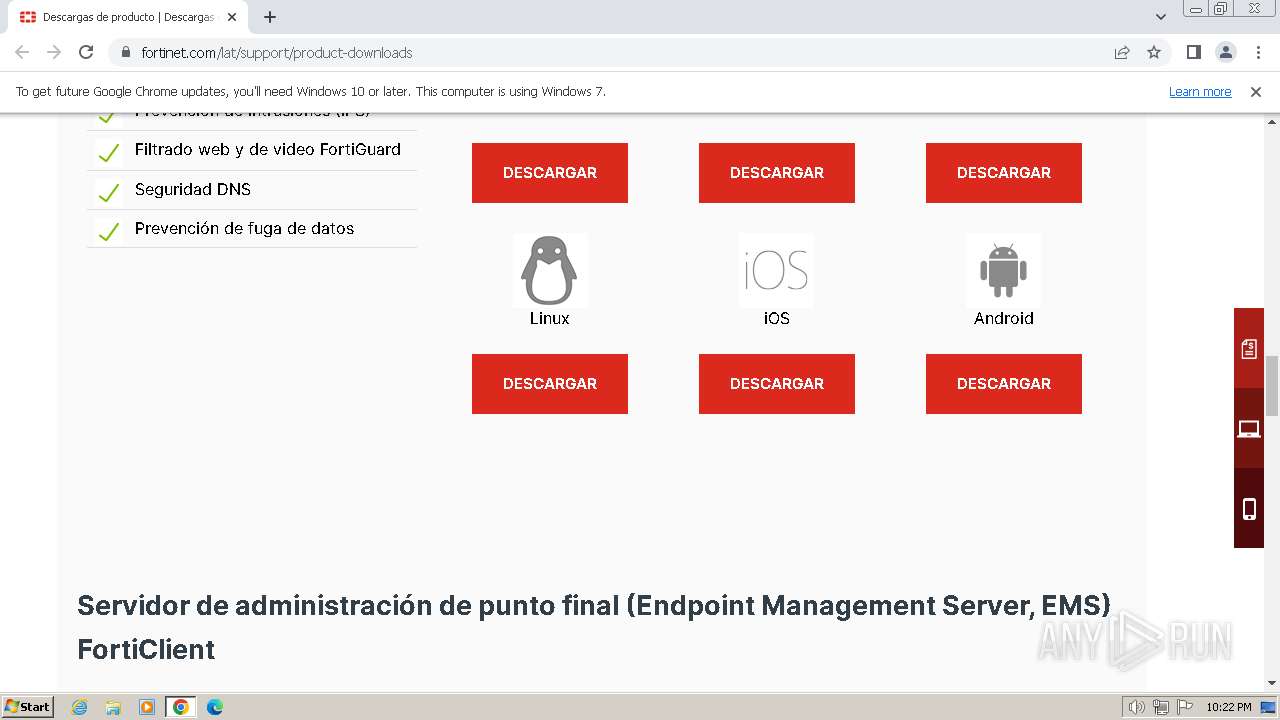Open the Chrome side panel icon
The width and height of the screenshot is (1280, 720).
1193,52
